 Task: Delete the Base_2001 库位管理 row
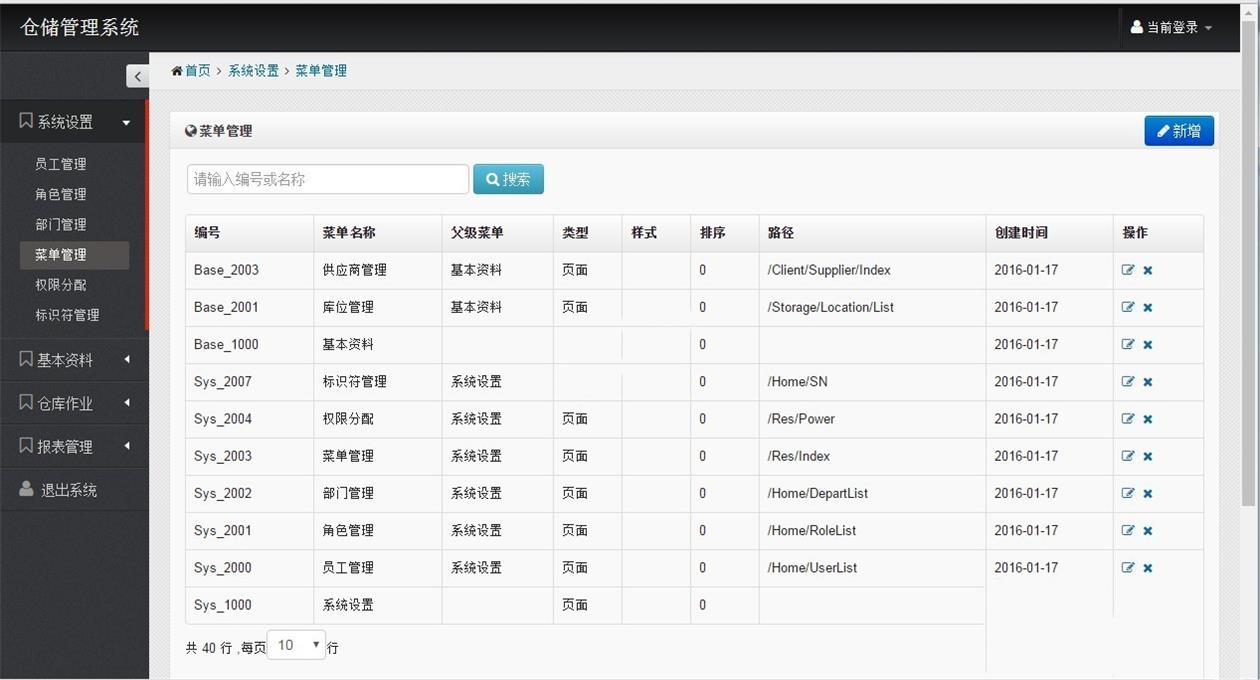click(x=1148, y=307)
